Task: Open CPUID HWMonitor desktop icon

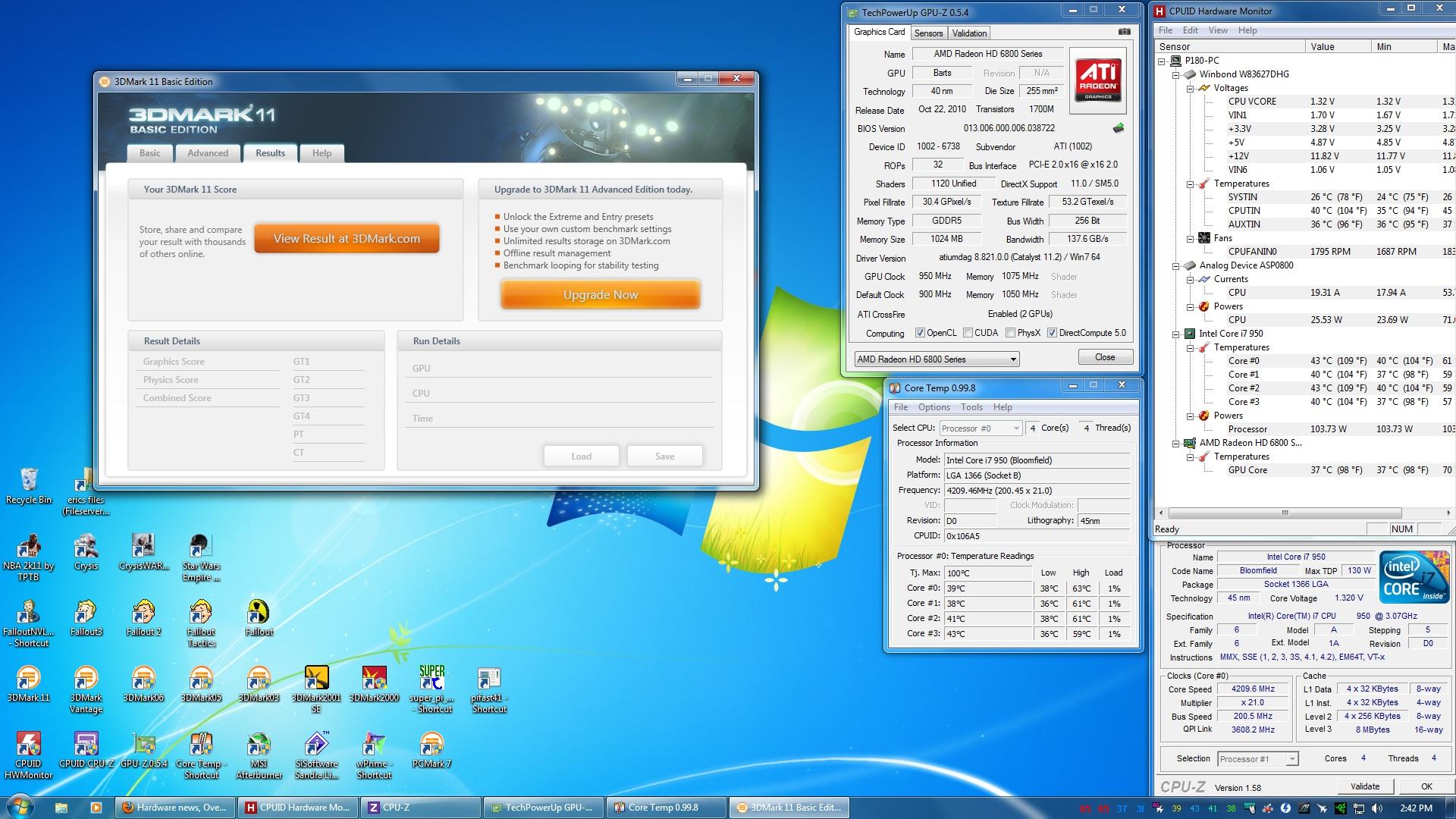Action: (x=29, y=755)
